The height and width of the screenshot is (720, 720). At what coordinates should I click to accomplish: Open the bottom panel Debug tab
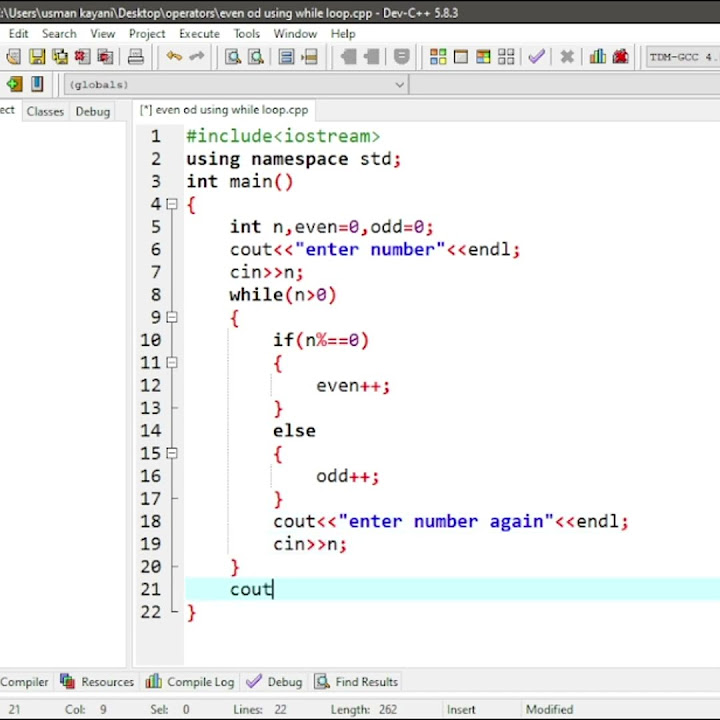point(274,682)
